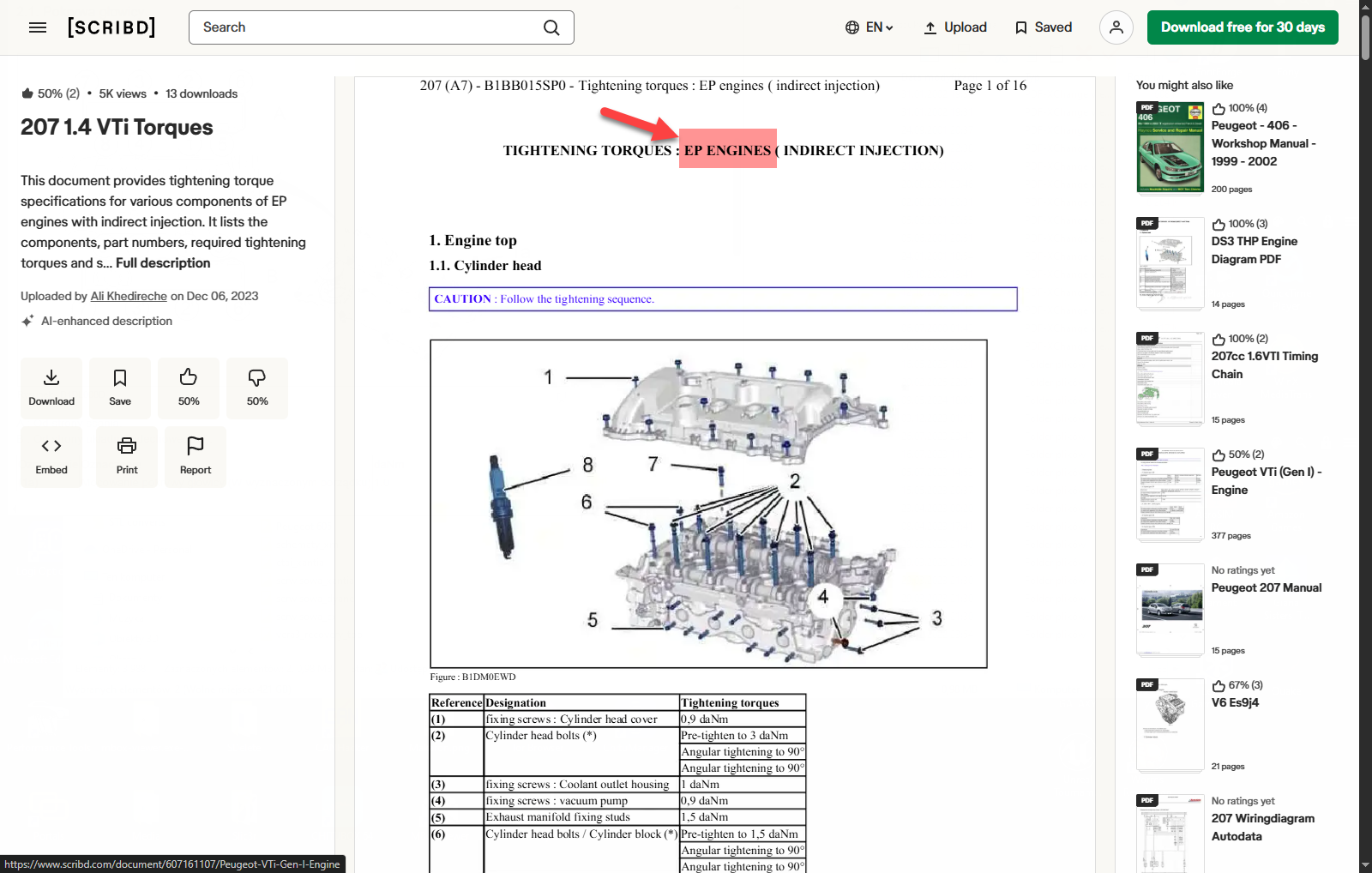
Task: Click Download free for 30 days
Action: pyautogui.click(x=1243, y=27)
